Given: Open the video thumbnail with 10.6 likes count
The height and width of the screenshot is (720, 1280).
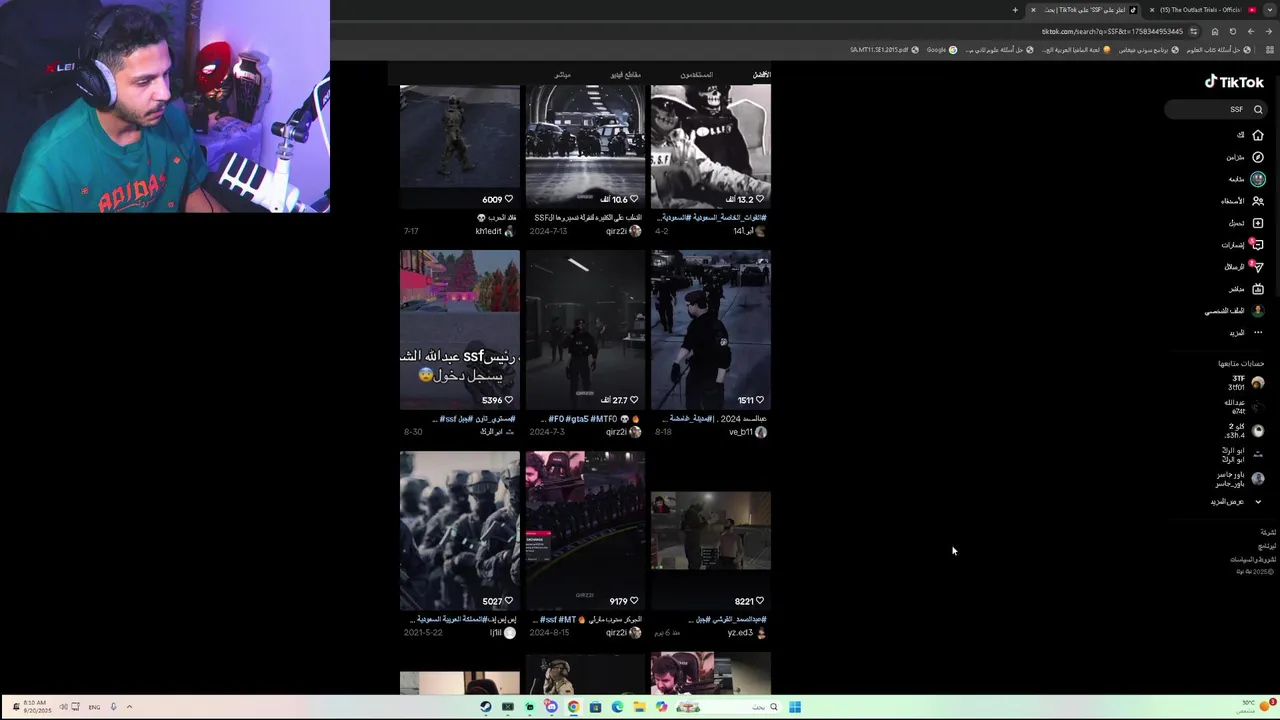Looking at the screenshot, I should [585, 146].
